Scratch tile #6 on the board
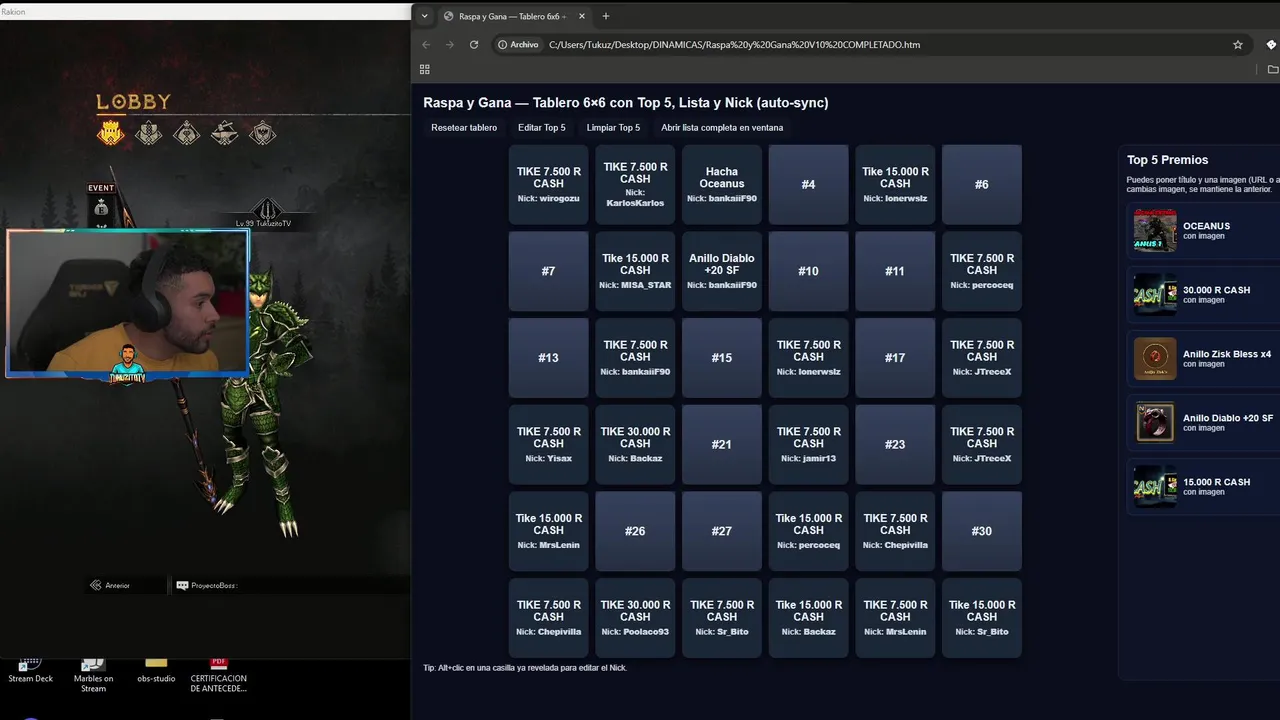This screenshot has width=1280, height=720. click(x=982, y=184)
